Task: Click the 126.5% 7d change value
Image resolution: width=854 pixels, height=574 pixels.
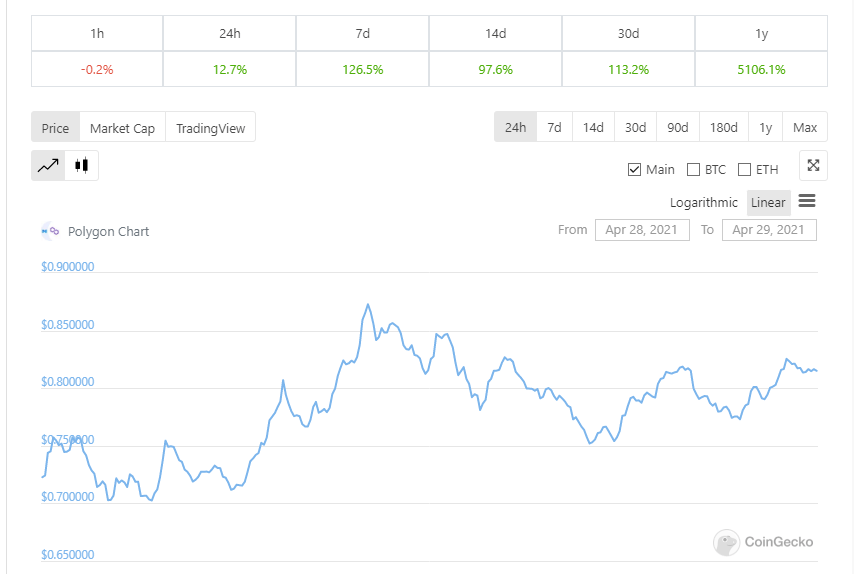Action: (363, 70)
